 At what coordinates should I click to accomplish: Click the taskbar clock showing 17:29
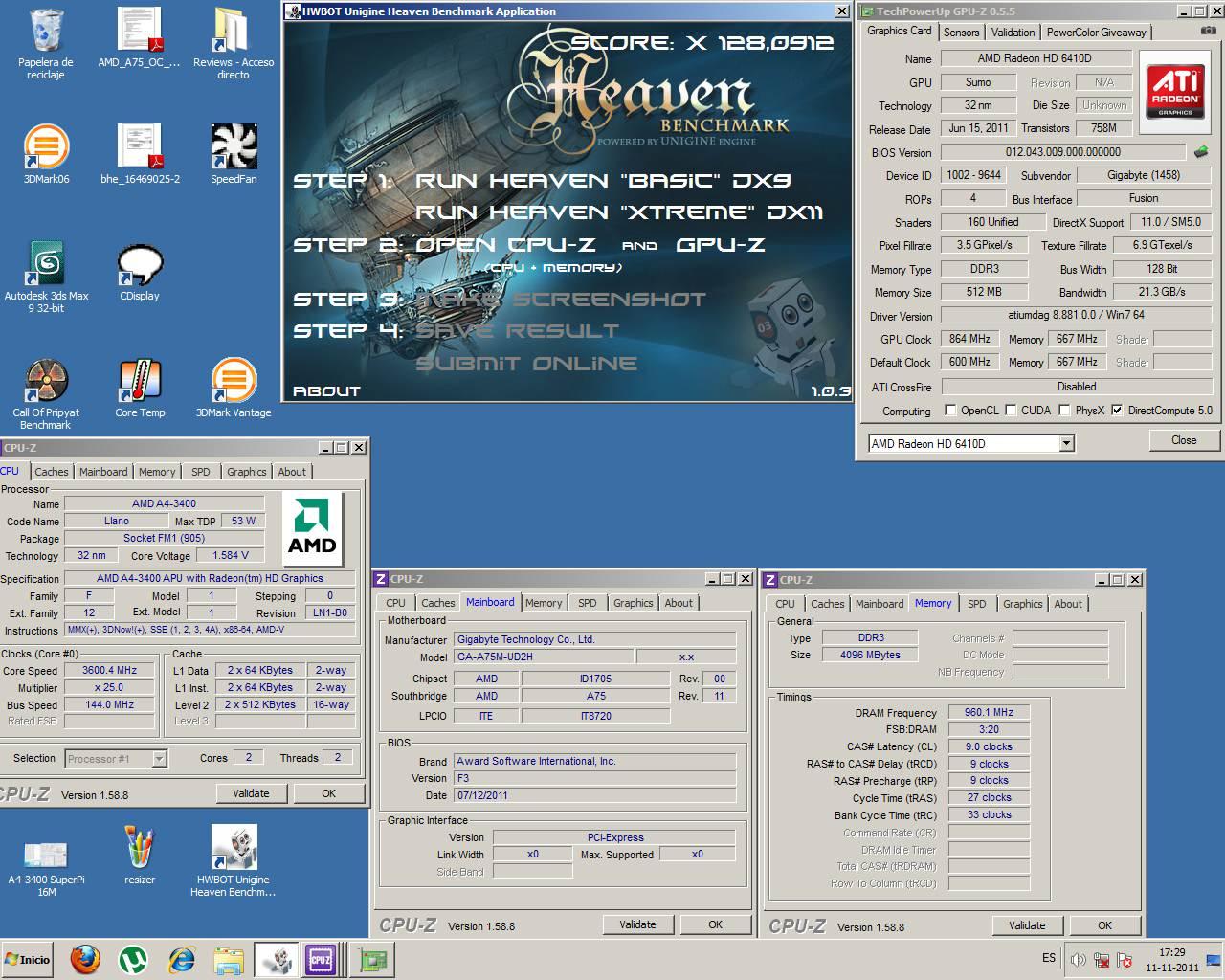pos(1172,952)
